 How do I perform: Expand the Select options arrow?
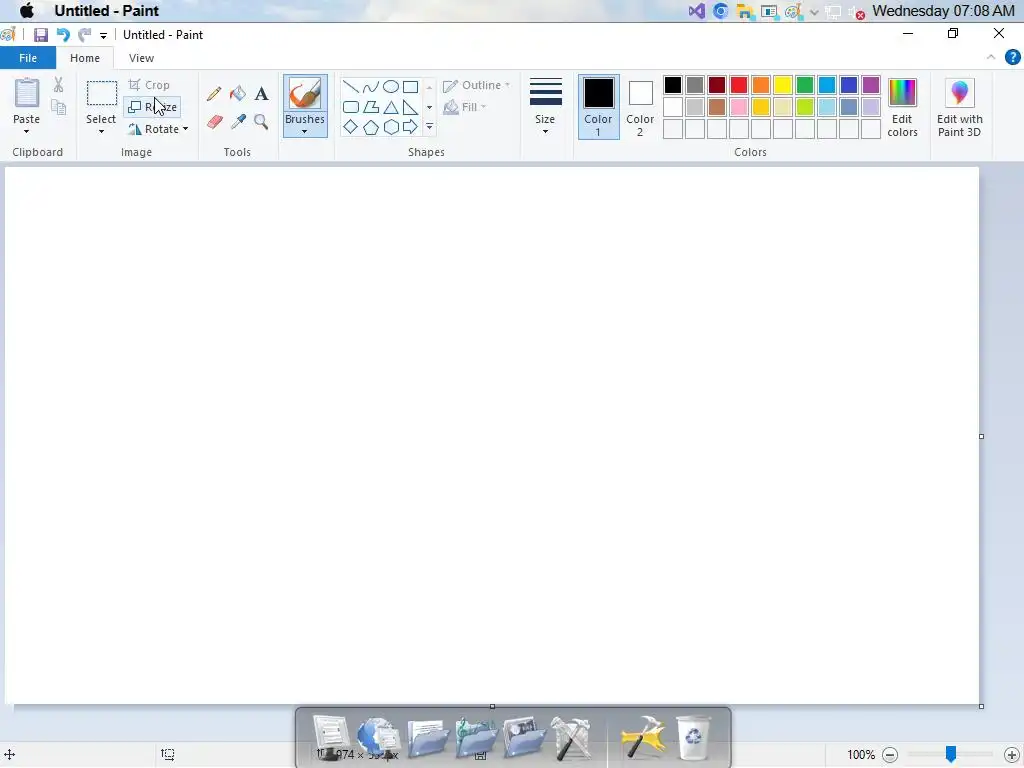click(101, 131)
